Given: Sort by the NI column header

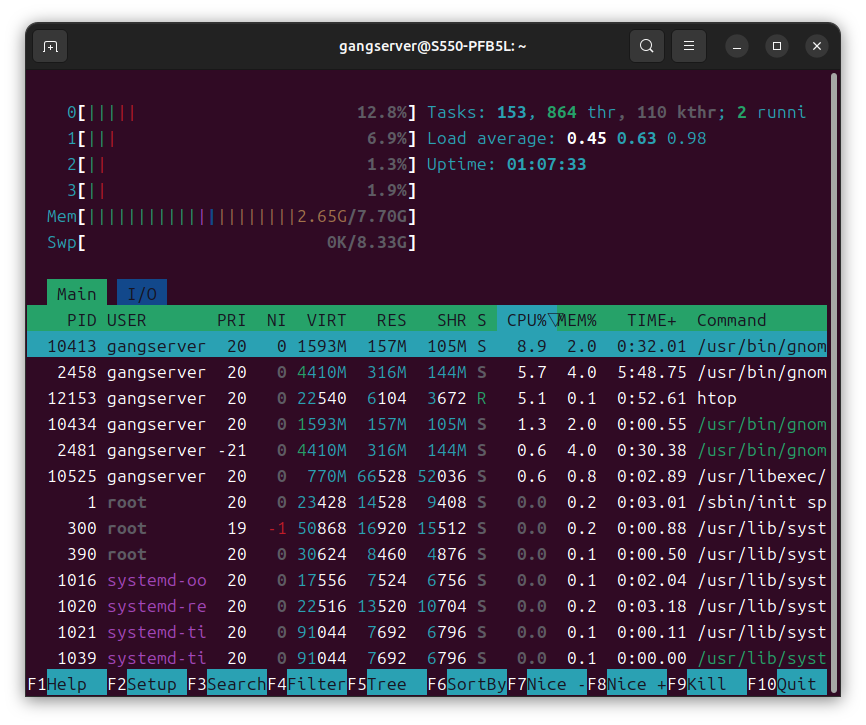Looking at the screenshot, I should coord(276,320).
